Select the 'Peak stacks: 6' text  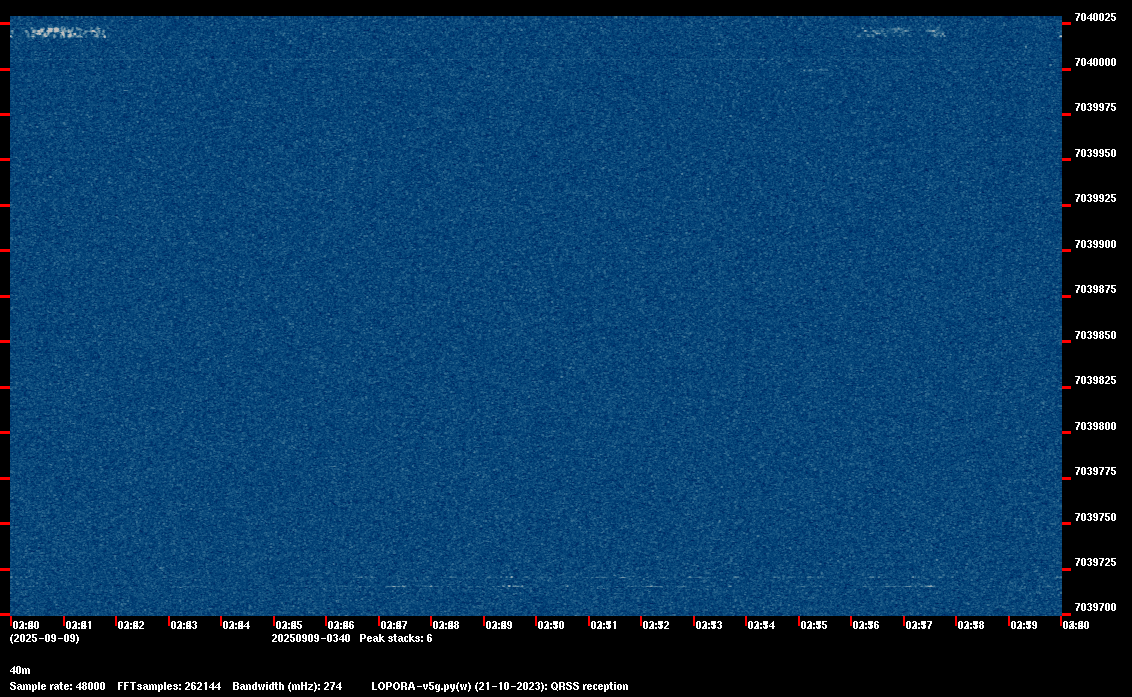click(x=396, y=638)
